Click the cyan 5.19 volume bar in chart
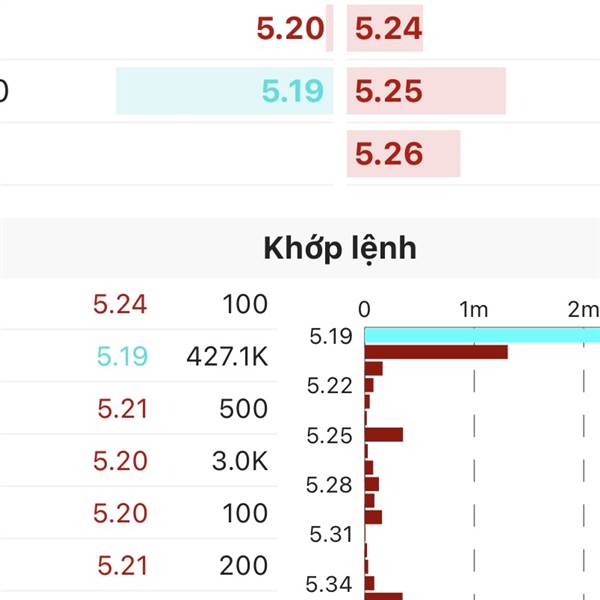600x600 pixels. (x=480, y=335)
